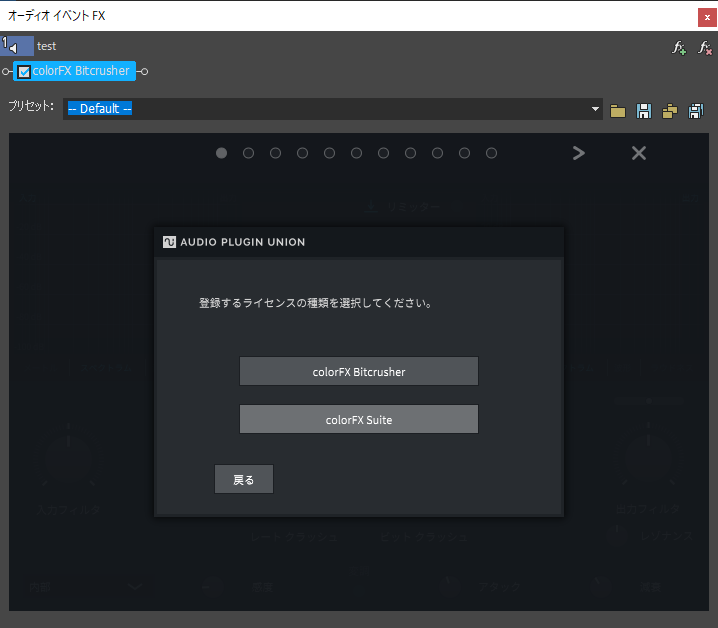This screenshot has width=718, height=628.
Task: Select the fifth tour page dot
Action: point(330,153)
